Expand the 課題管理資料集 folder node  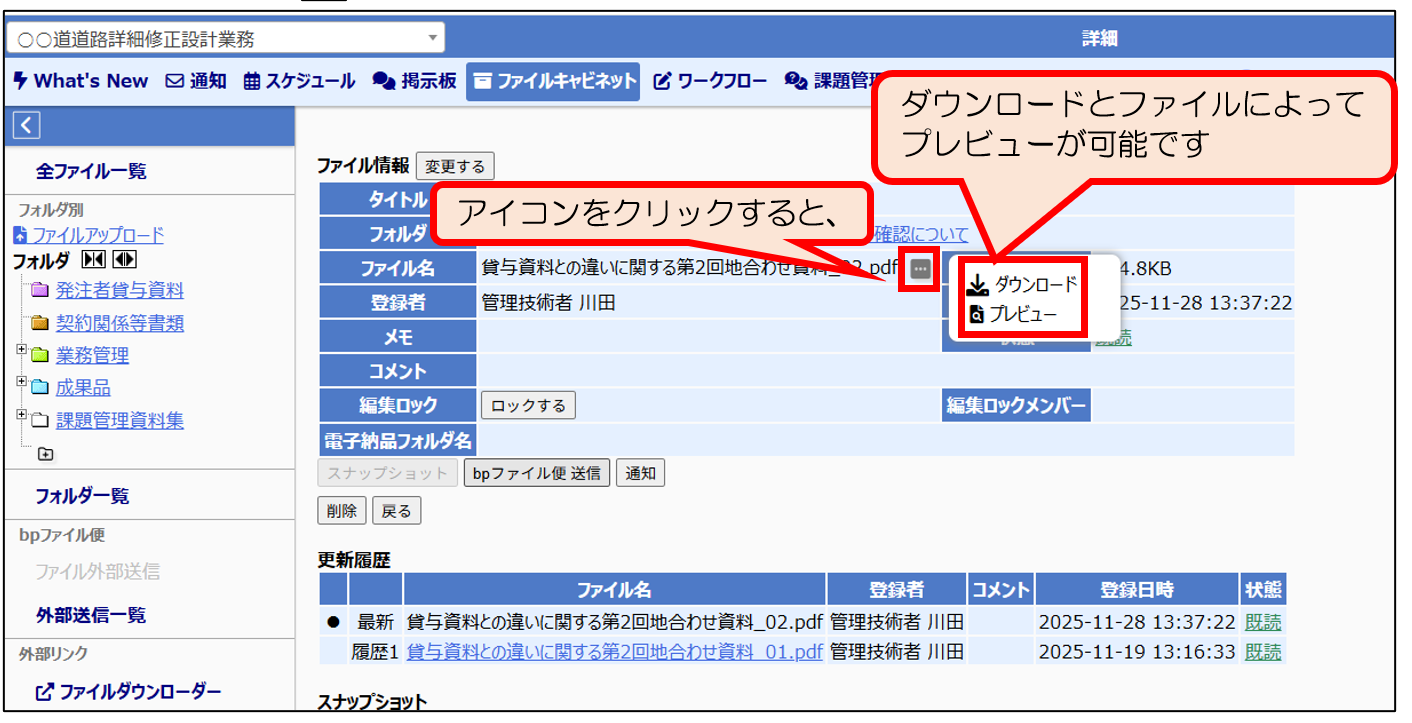pos(21,416)
